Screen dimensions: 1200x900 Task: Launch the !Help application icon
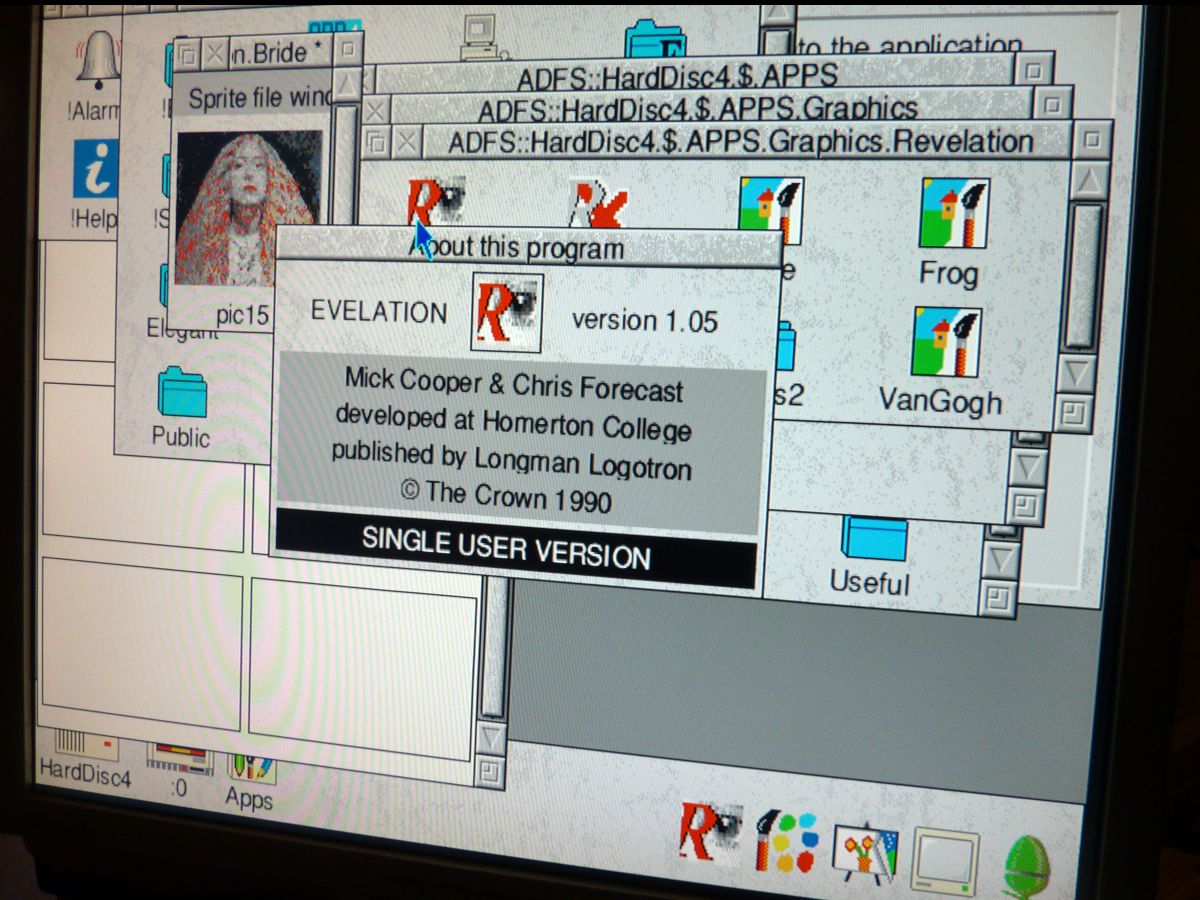(x=96, y=168)
